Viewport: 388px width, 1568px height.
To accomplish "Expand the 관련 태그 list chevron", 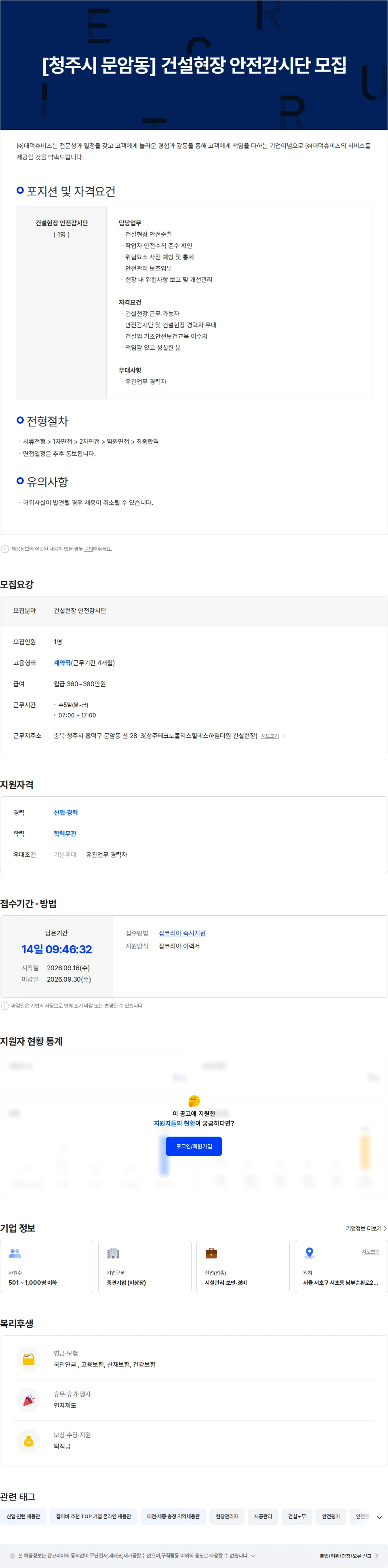I will (379, 1517).
